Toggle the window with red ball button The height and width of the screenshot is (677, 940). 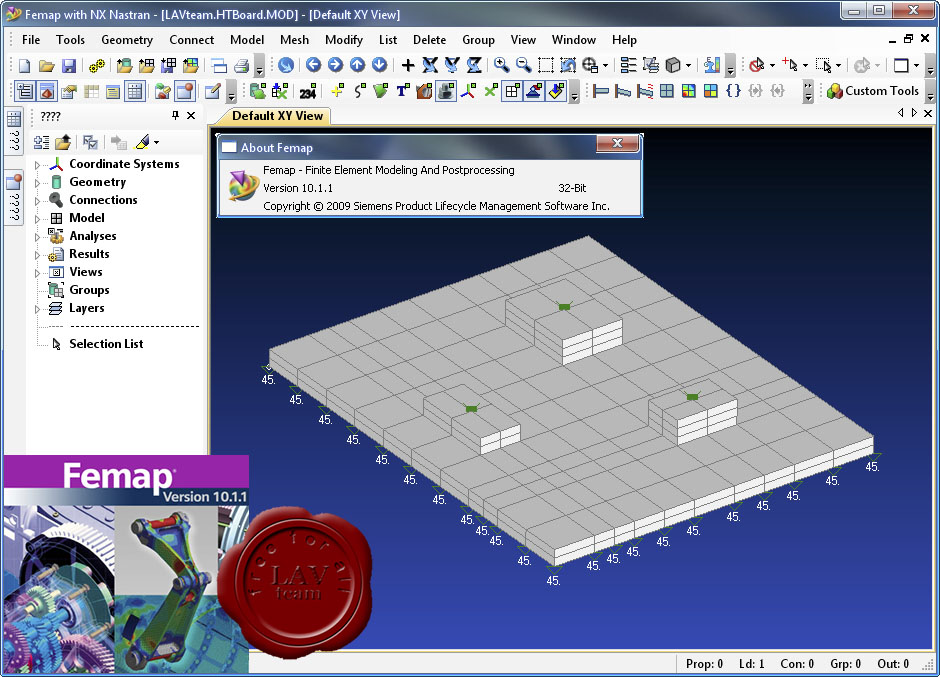pos(185,91)
